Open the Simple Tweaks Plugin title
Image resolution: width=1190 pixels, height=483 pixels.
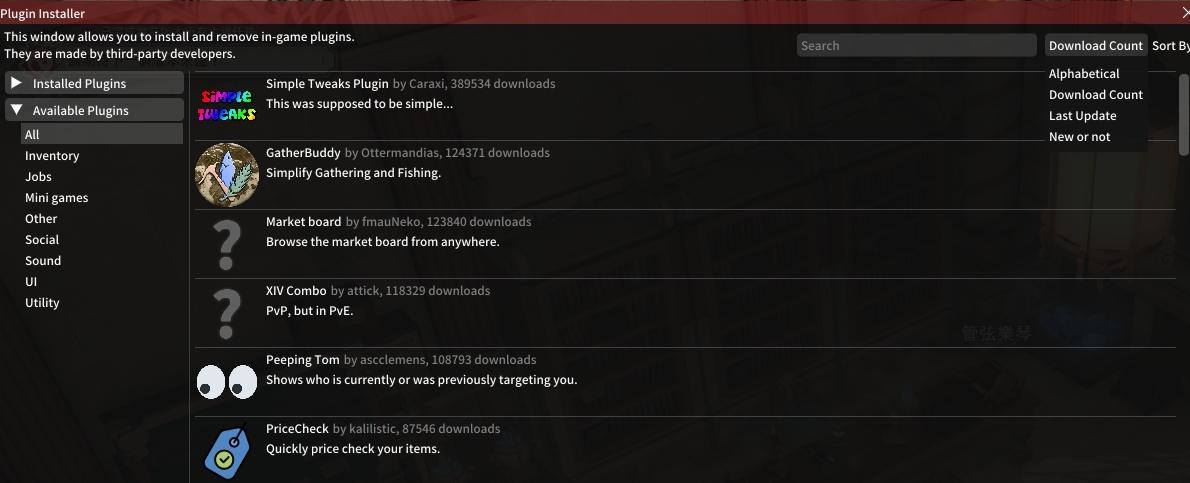[327, 84]
